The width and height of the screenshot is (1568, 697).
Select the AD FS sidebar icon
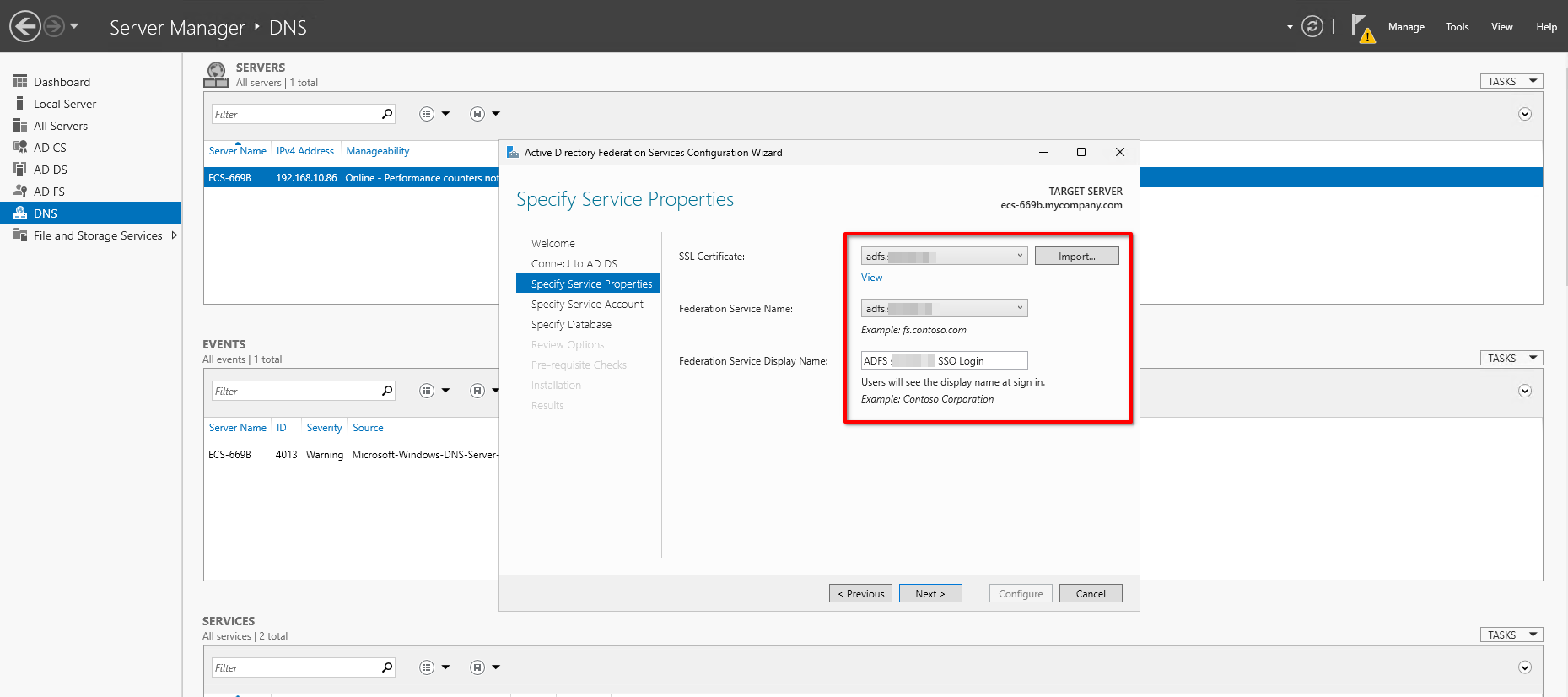click(x=20, y=191)
